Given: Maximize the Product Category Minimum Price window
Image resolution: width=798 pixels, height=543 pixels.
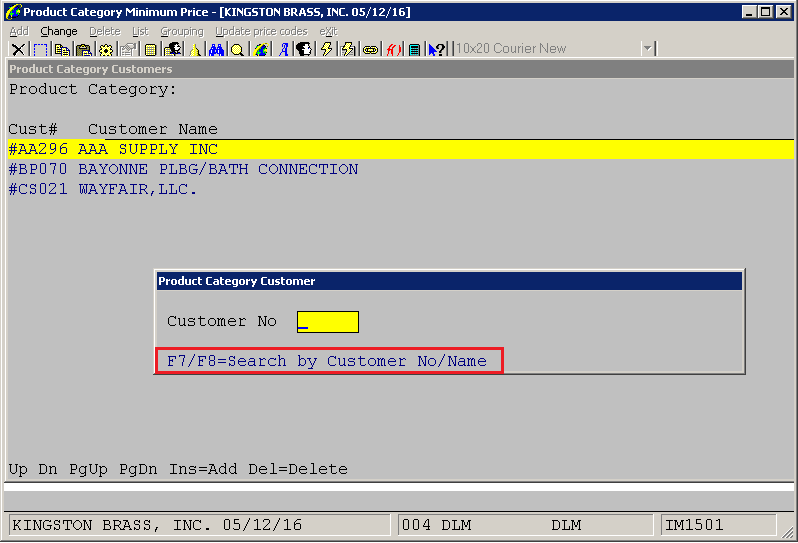Looking at the screenshot, I should [x=765, y=12].
